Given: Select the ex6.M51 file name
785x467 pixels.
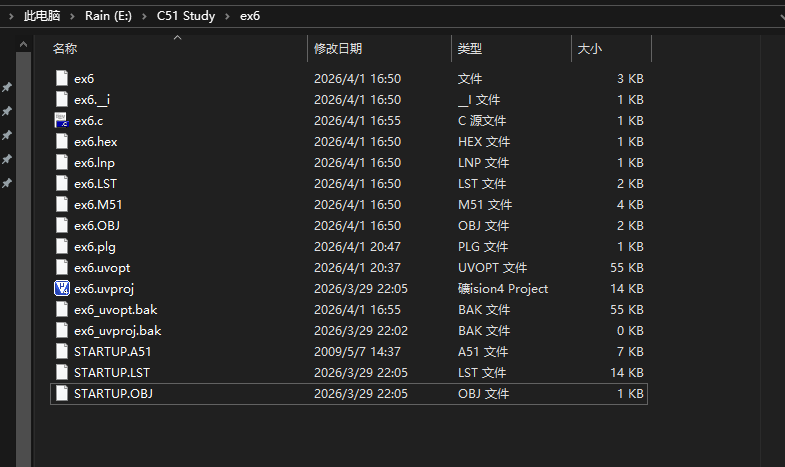Looking at the screenshot, I should (x=98, y=205).
